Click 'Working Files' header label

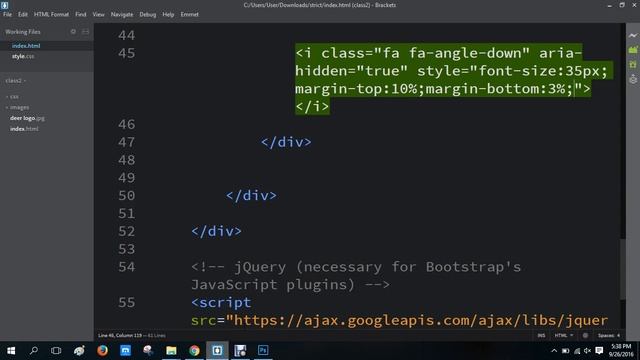[x=23, y=31]
